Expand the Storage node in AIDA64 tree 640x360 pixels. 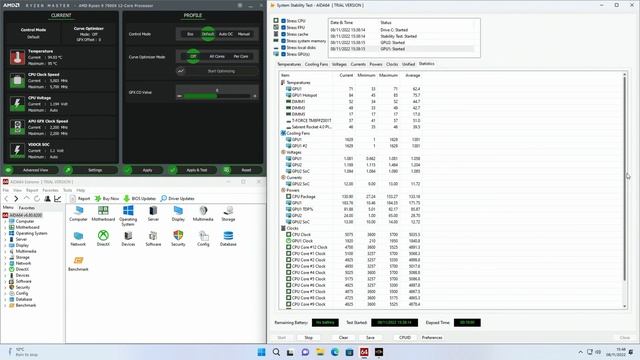point(5,258)
